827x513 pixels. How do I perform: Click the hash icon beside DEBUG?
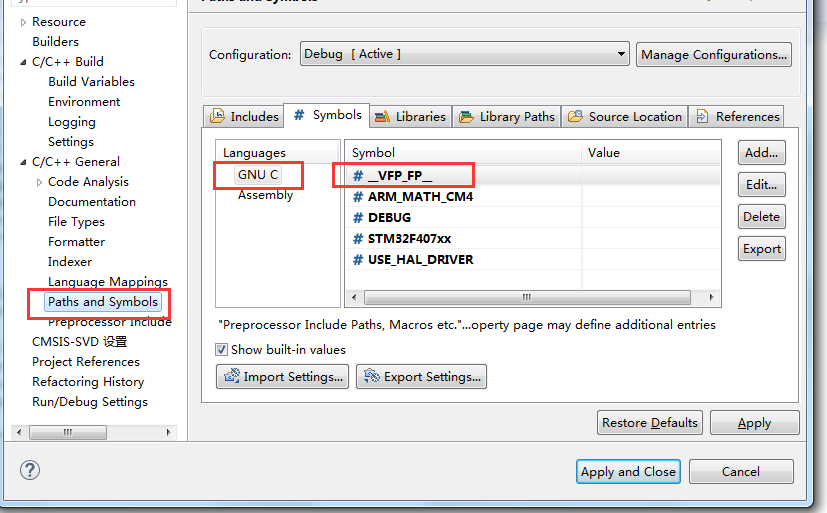click(358, 218)
